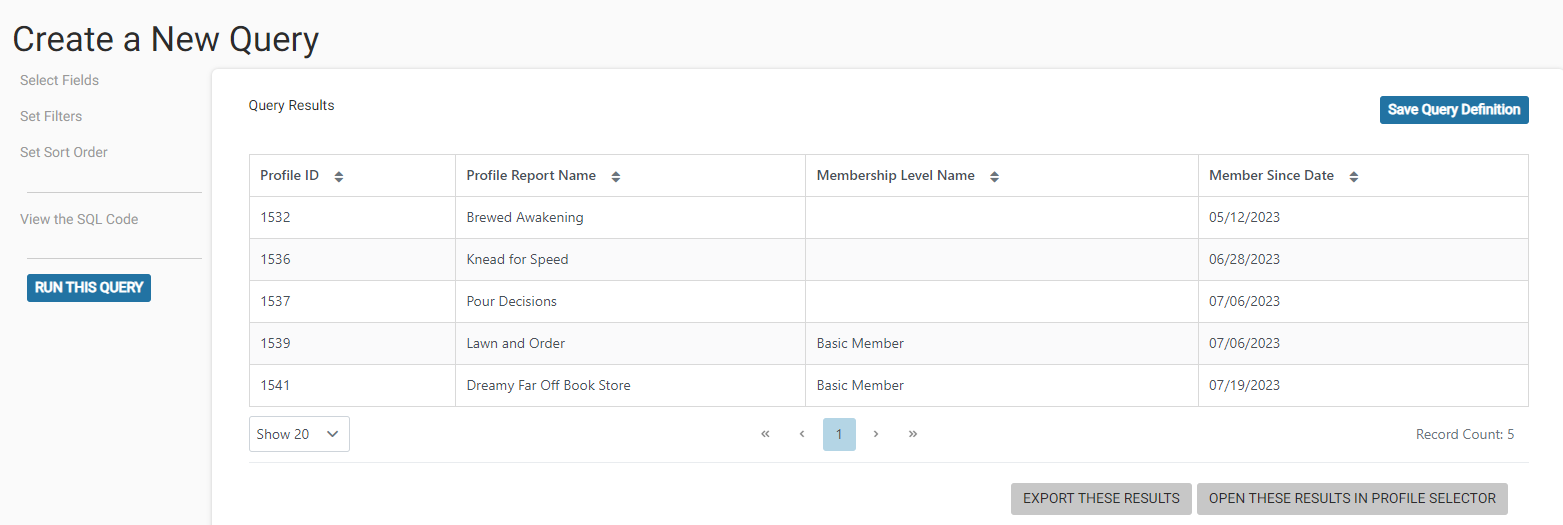The width and height of the screenshot is (1563, 525).
Task: Sort by Profile Report Name arrows
Action: point(616,176)
